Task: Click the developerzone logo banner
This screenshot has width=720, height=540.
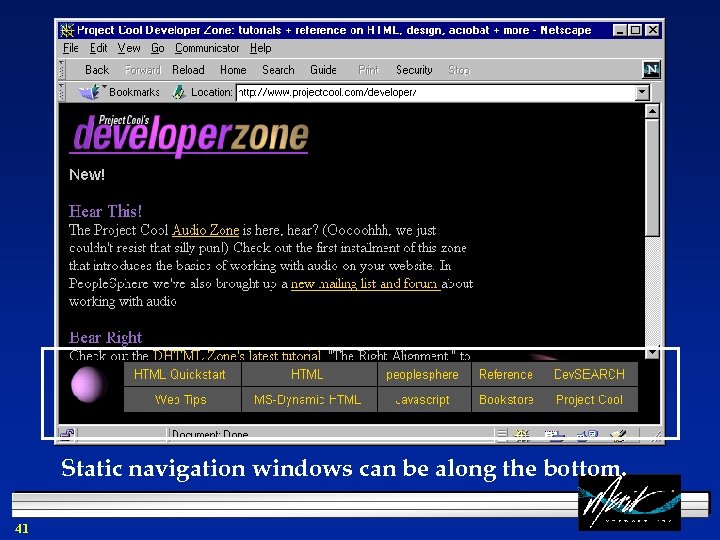Action: 189,135
